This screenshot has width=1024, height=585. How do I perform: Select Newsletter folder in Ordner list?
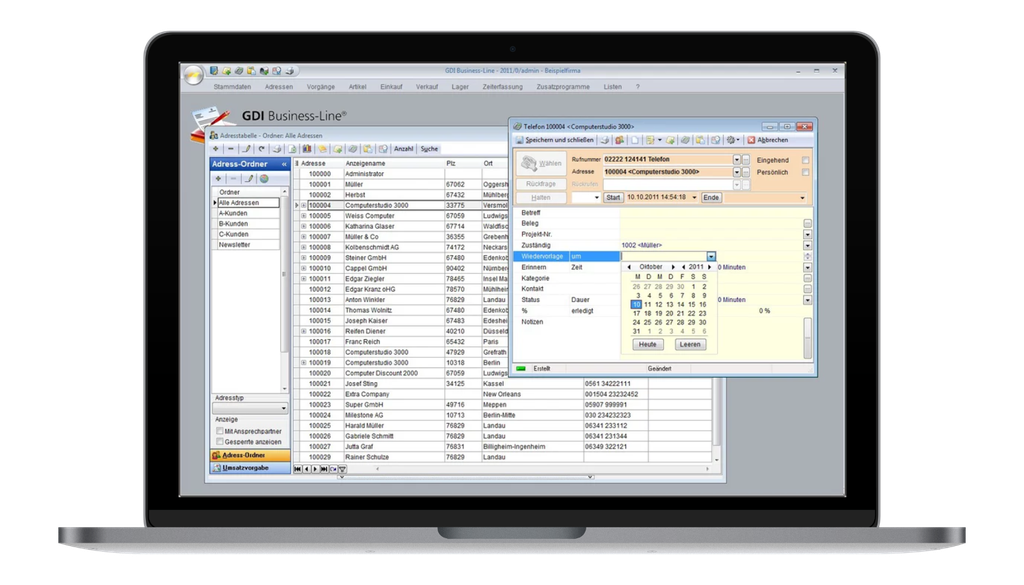pos(247,244)
